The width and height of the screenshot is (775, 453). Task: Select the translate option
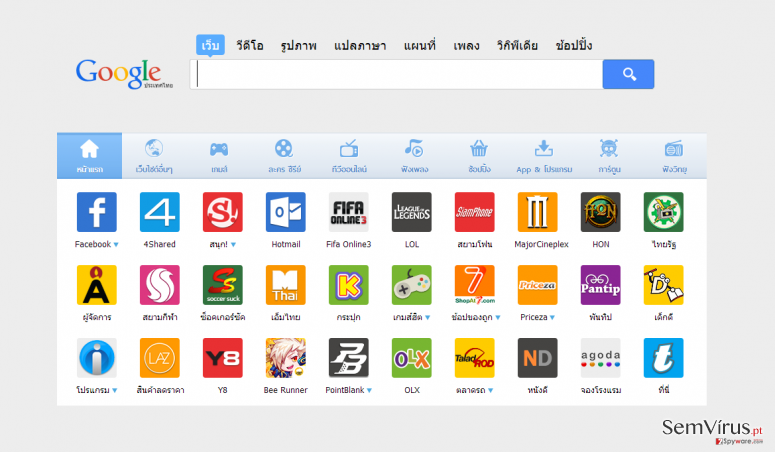[360, 45]
